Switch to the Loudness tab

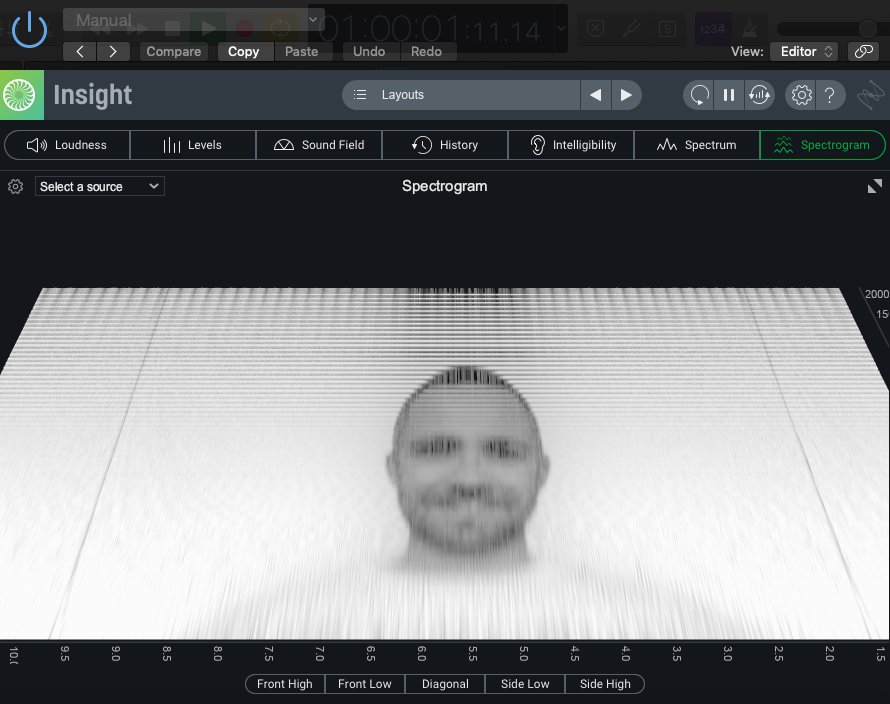67,145
